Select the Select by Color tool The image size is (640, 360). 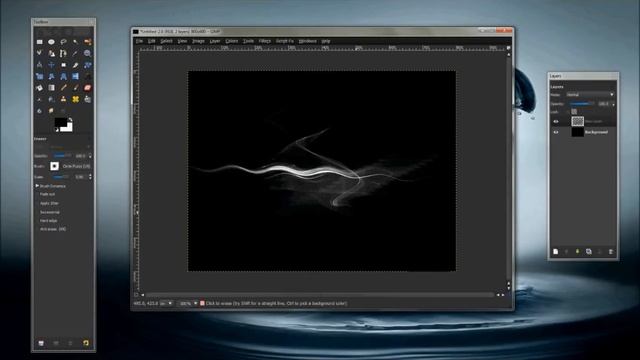point(87,42)
